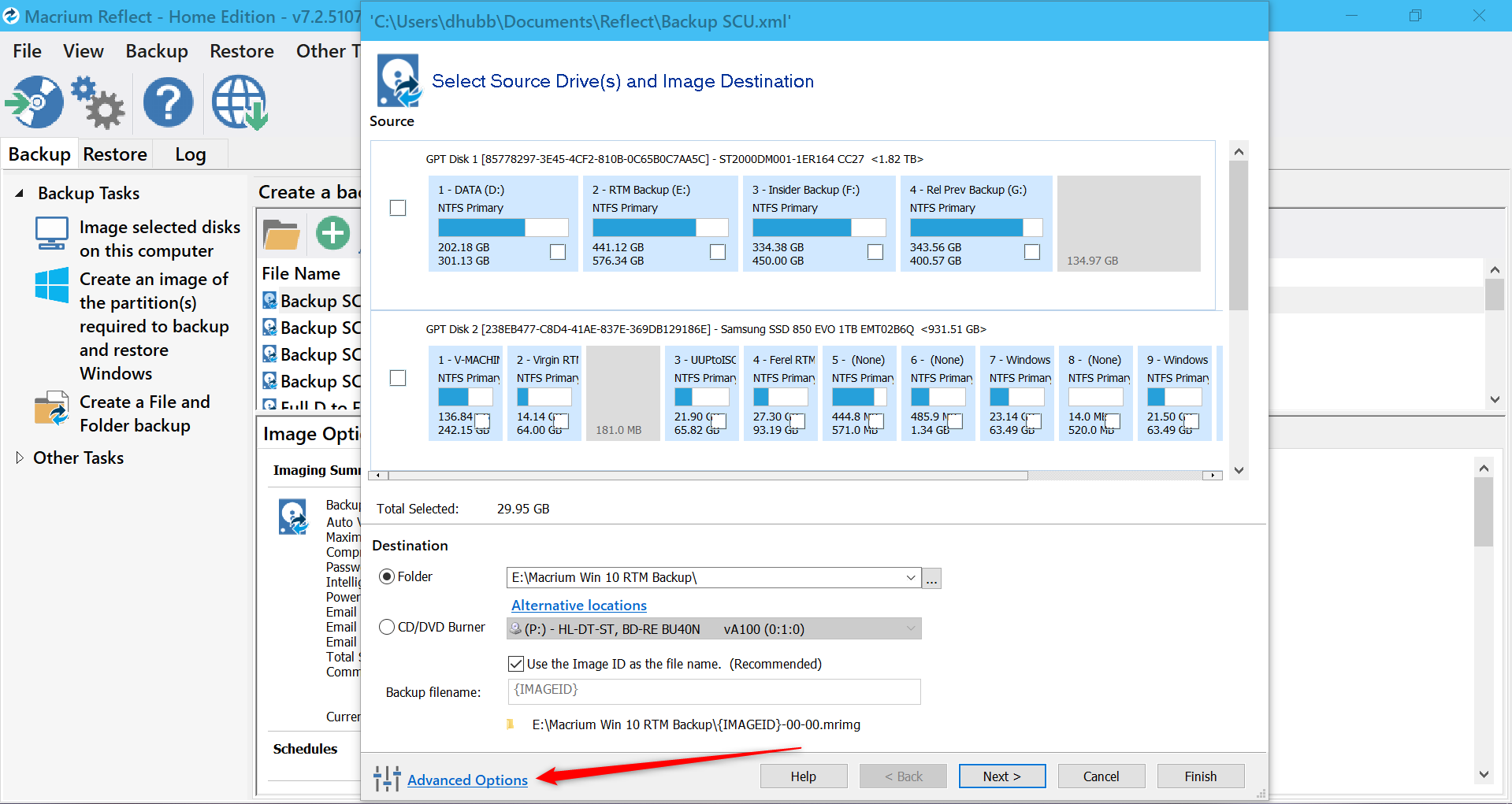Click the first Backup SC file icon
This screenshot has height=804, width=1512.
coord(269,301)
